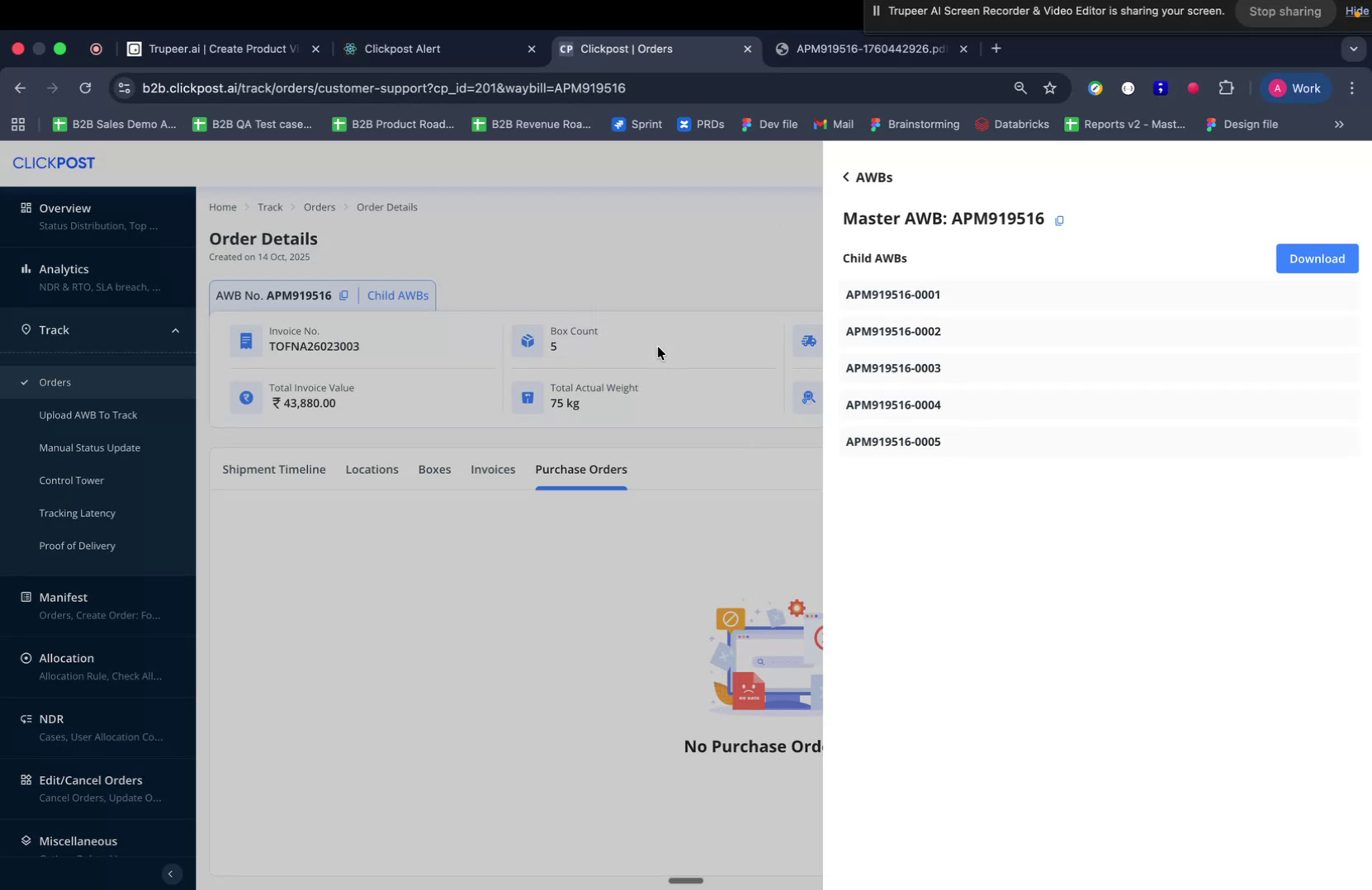The height and width of the screenshot is (890, 1372).
Task: Collapse the Track section in the sidebar
Action: click(175, 330)
